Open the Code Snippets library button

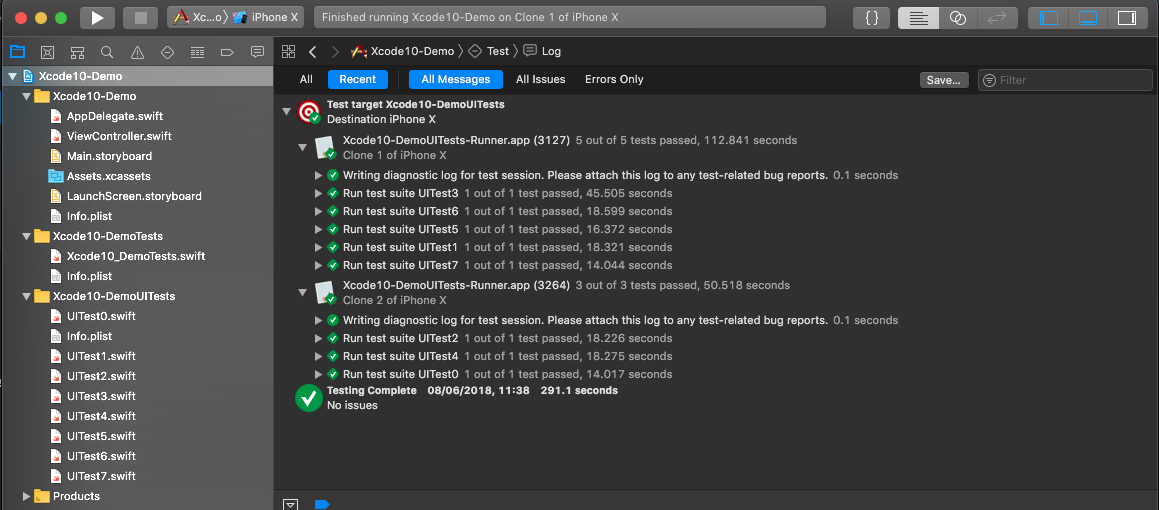pos(872,18)
